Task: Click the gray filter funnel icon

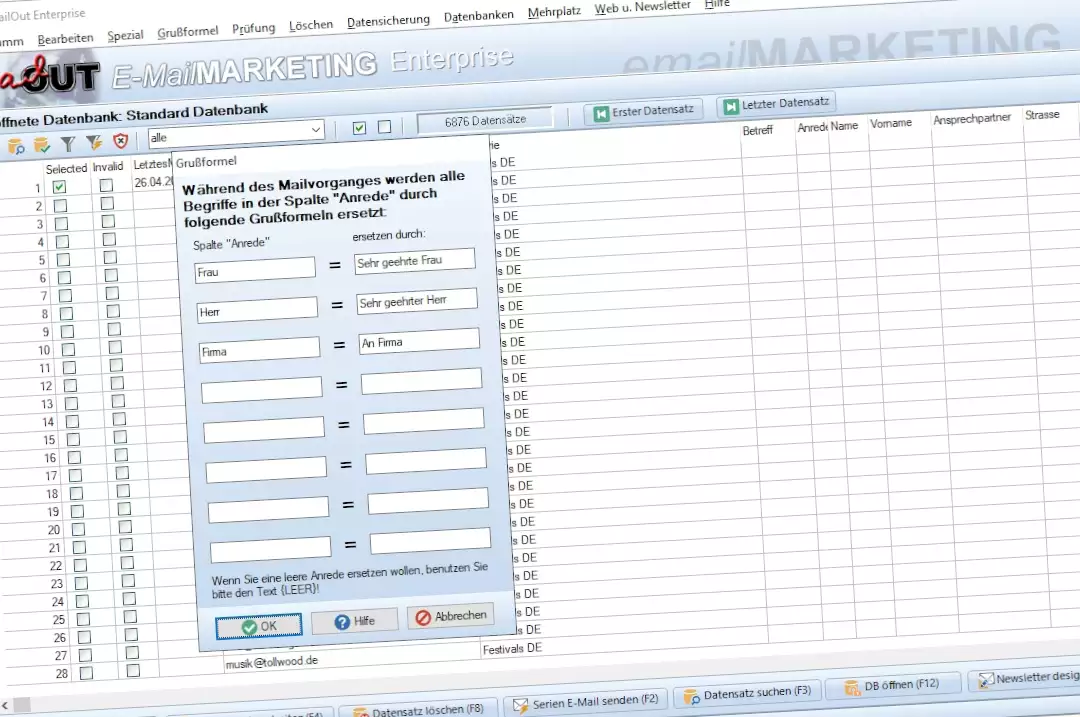Action: pyautogui.click(x=68, y=145)
